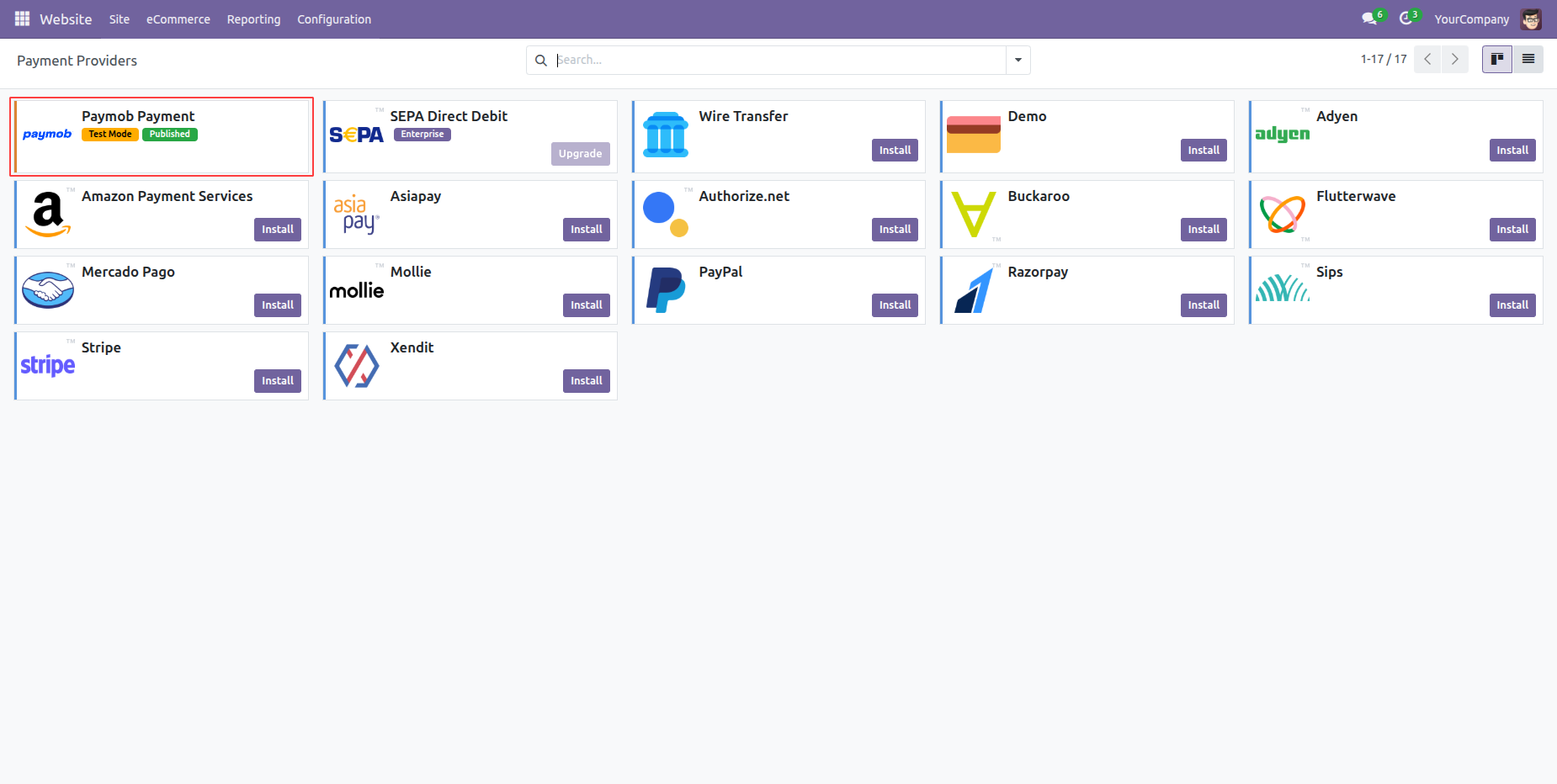This screenshot has width=1557, height=784.
Task: Open the user avatar menu
Action: [x=1531, y=19]
